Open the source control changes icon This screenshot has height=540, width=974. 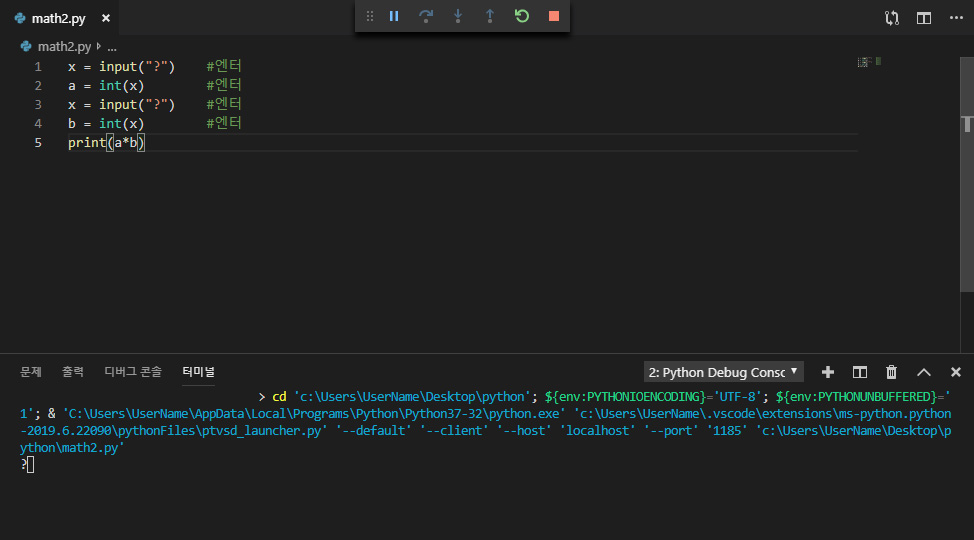point(892,18)
